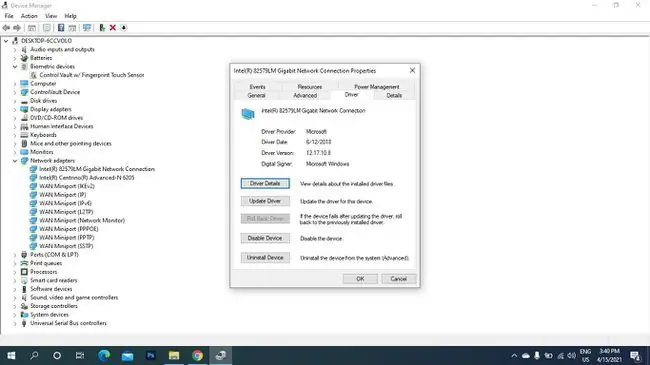650x365 pixels.
Task: Open Mail app from taskbar
Action: coord(127,355)
